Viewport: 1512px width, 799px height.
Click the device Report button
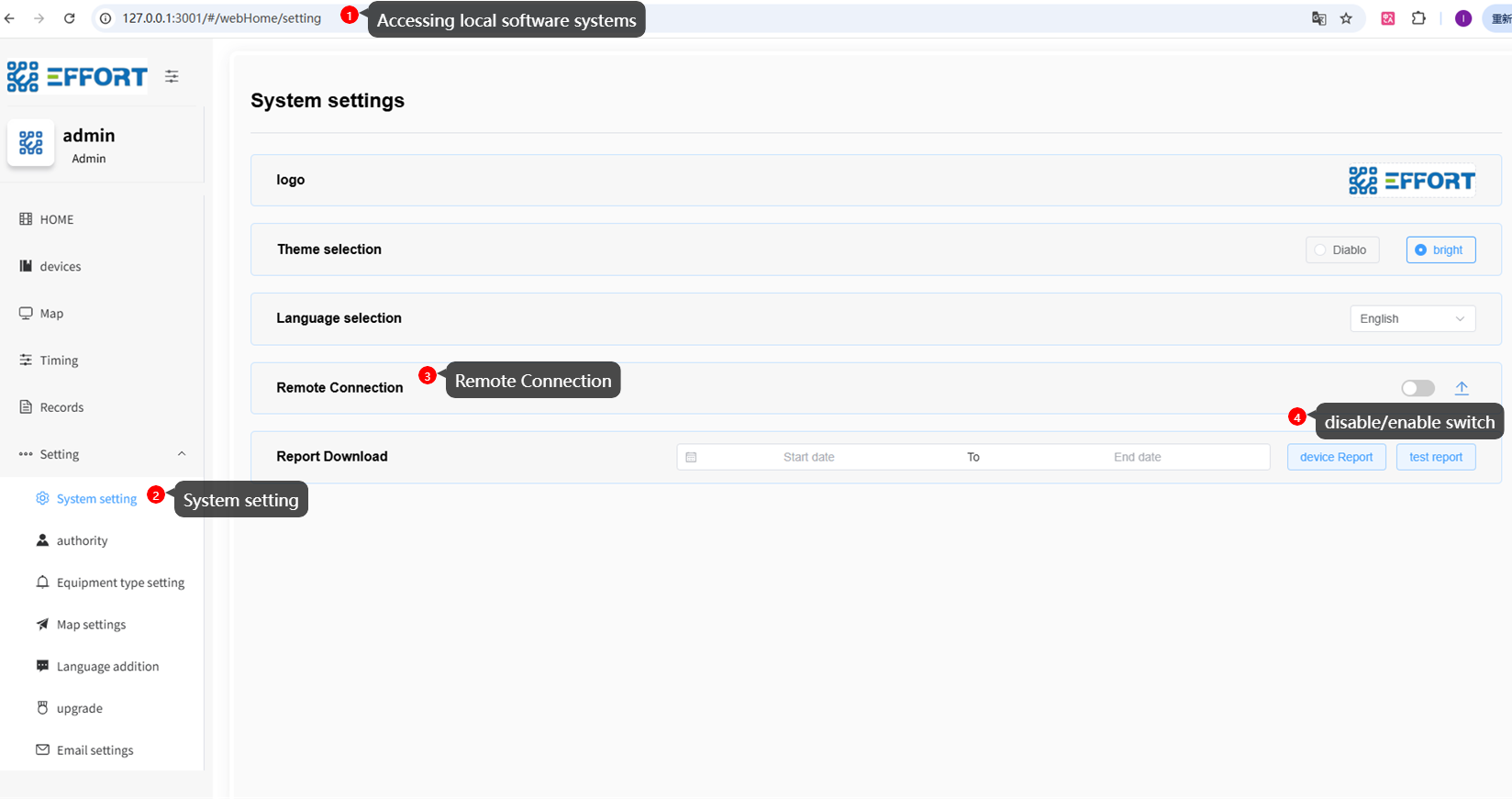1336,457
